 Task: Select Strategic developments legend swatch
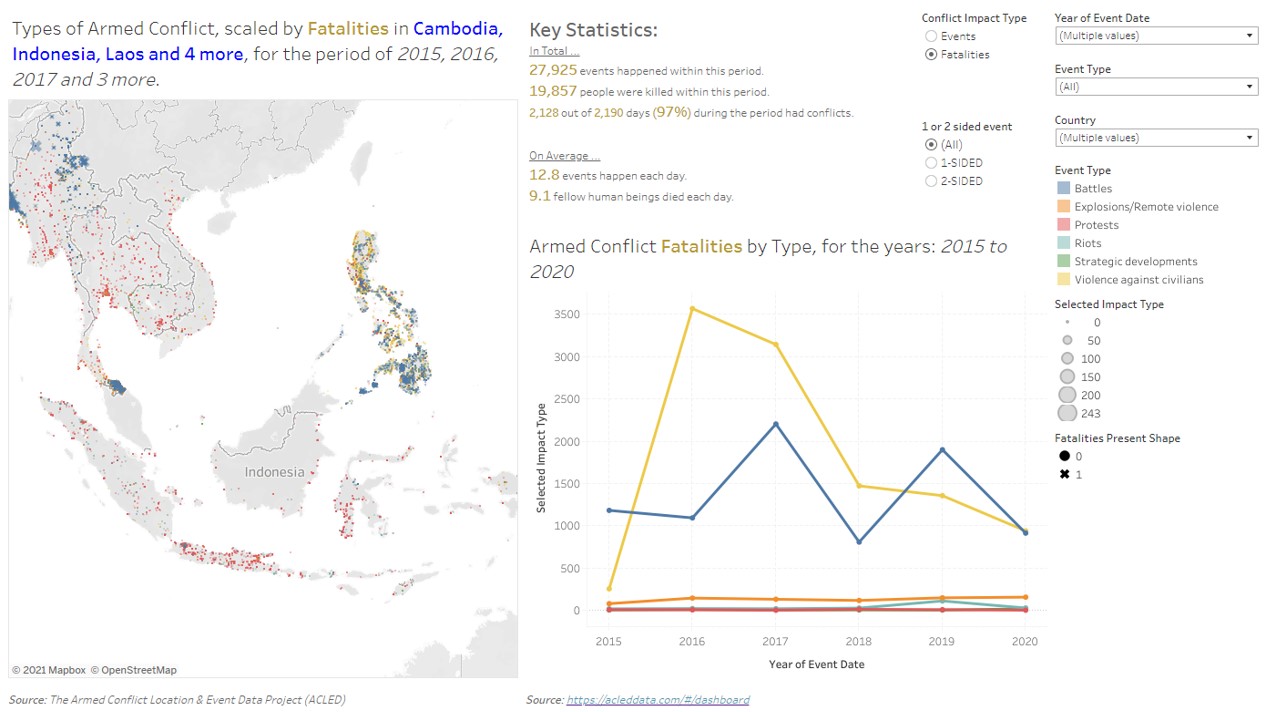tap(1063, 262)
